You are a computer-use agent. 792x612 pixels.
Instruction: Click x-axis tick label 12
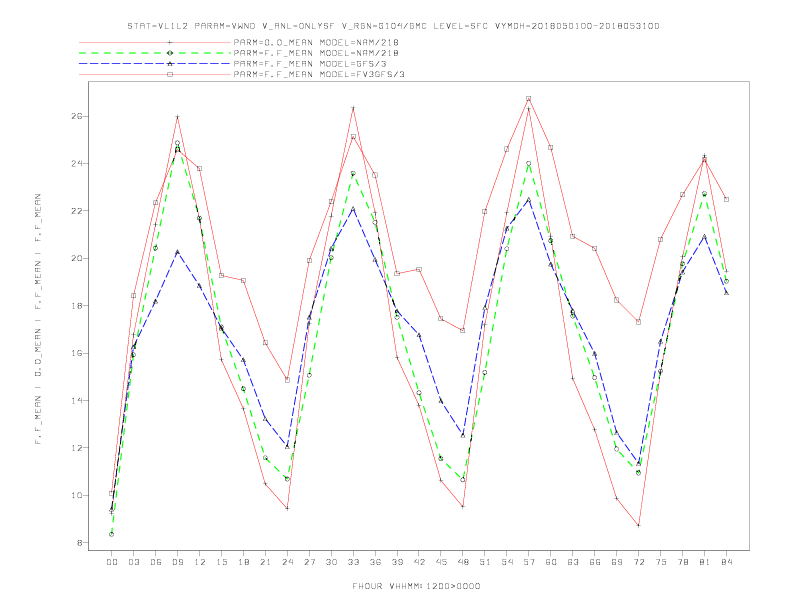click(200, 562)
